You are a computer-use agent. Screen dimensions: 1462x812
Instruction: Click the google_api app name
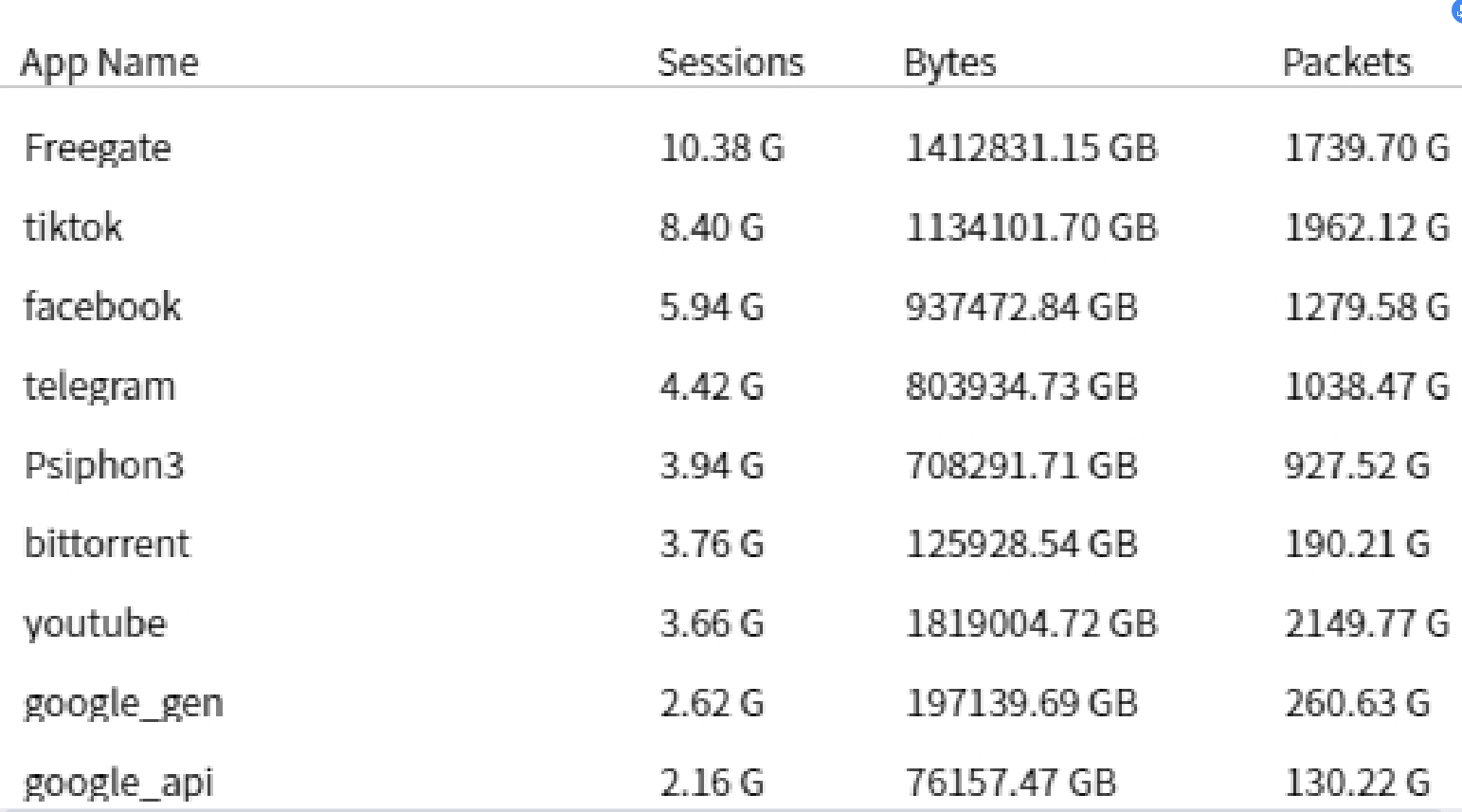click(x=118, y=783)
